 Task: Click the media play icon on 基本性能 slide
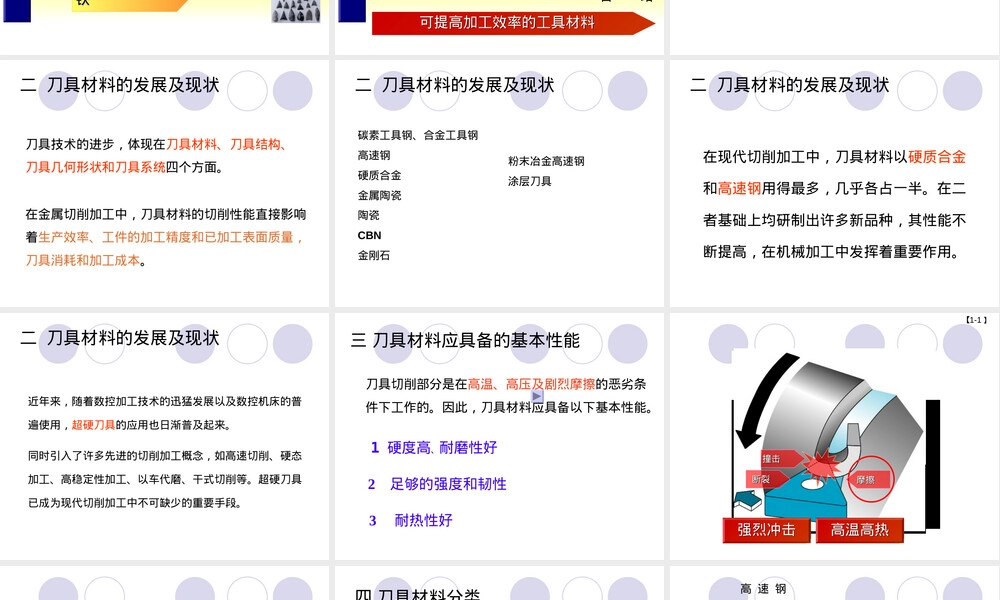[537, 396]
